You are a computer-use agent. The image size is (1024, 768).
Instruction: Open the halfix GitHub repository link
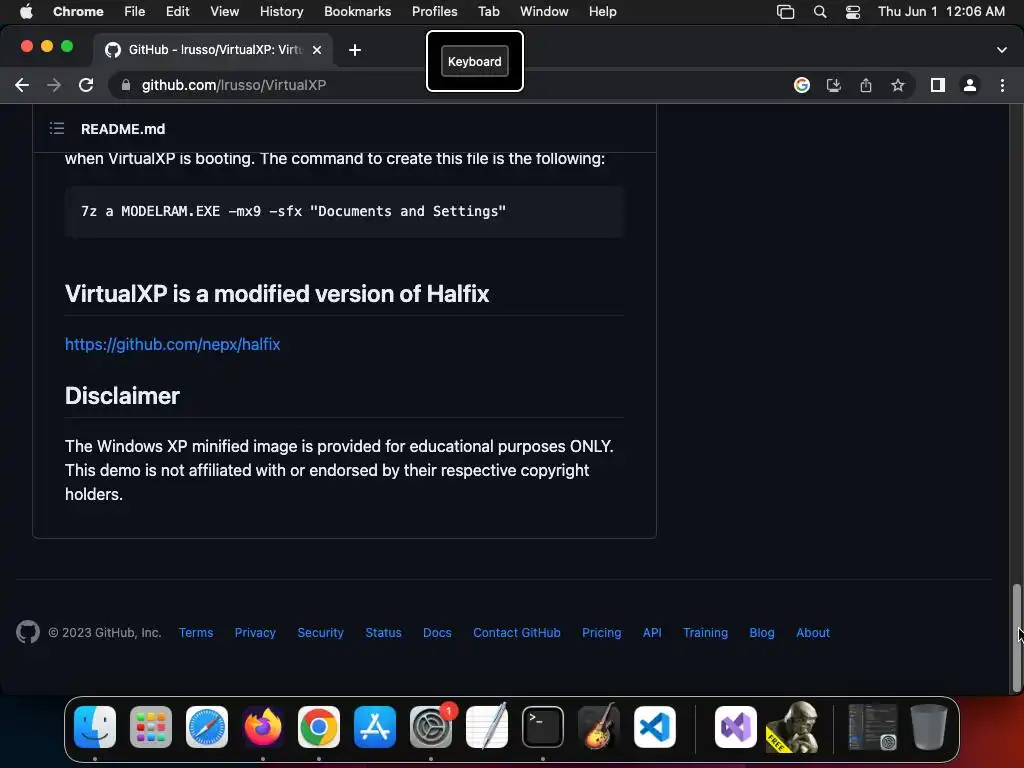(x=172, y=344)
